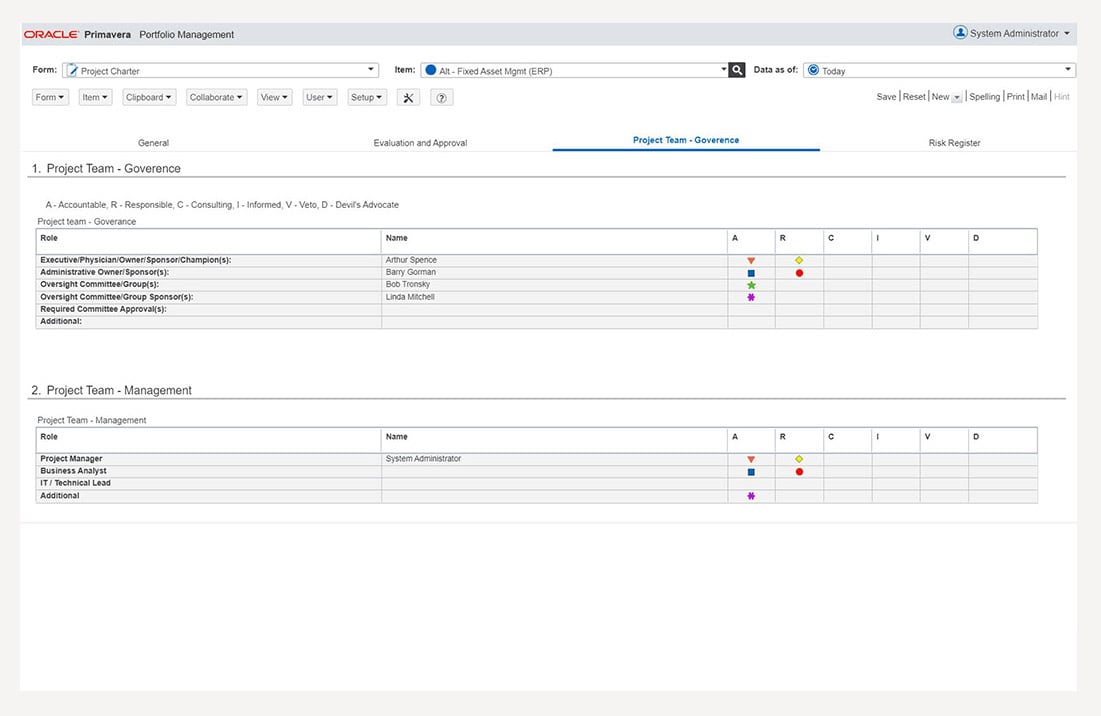Click the search magnifier icon beside Item field
The image size is (1101, 716).
coord(737,69)
